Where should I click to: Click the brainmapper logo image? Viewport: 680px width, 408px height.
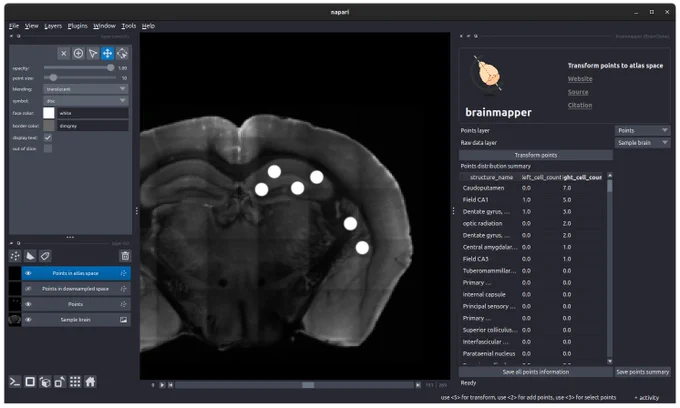(488, 75)
